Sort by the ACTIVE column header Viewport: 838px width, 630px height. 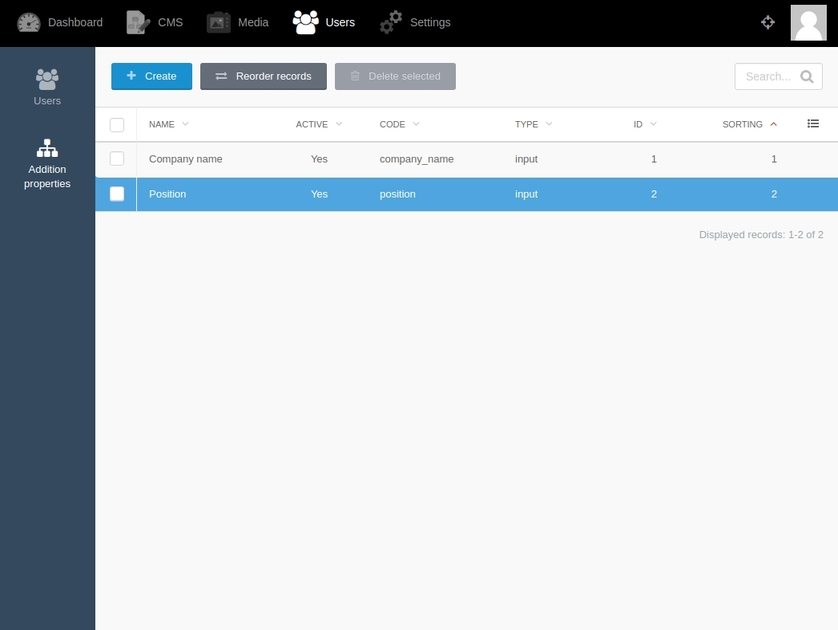point(312,125)
